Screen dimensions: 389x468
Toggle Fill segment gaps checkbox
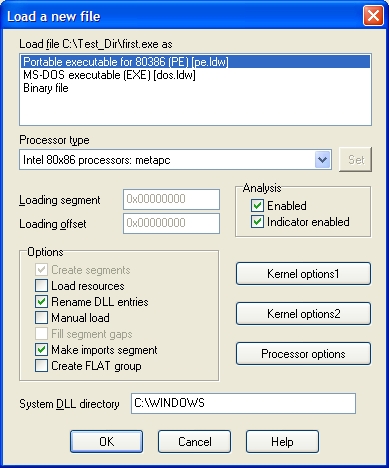41,334
